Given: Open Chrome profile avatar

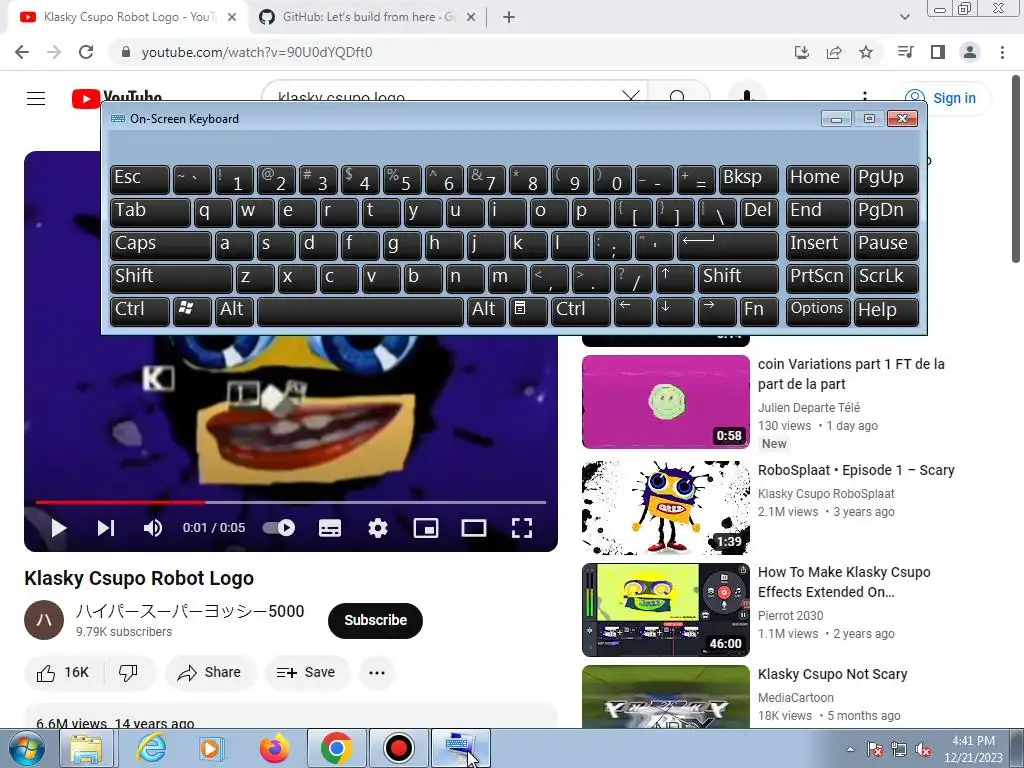Looking at the screenshot, I should pos(970,52).
